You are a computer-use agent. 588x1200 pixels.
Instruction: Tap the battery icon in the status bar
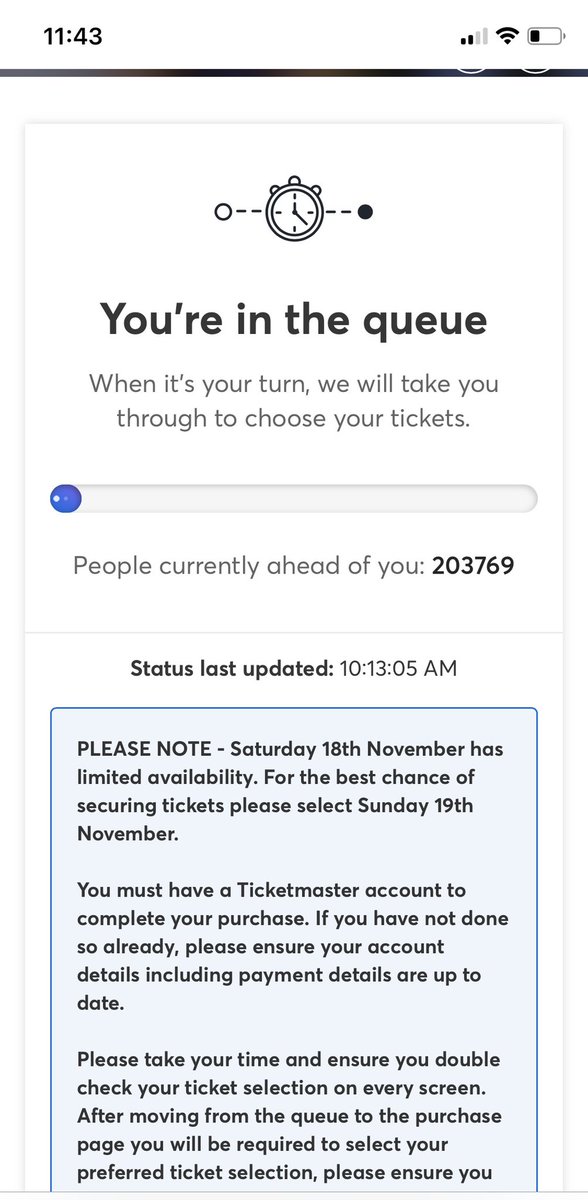tap(546, 37)
